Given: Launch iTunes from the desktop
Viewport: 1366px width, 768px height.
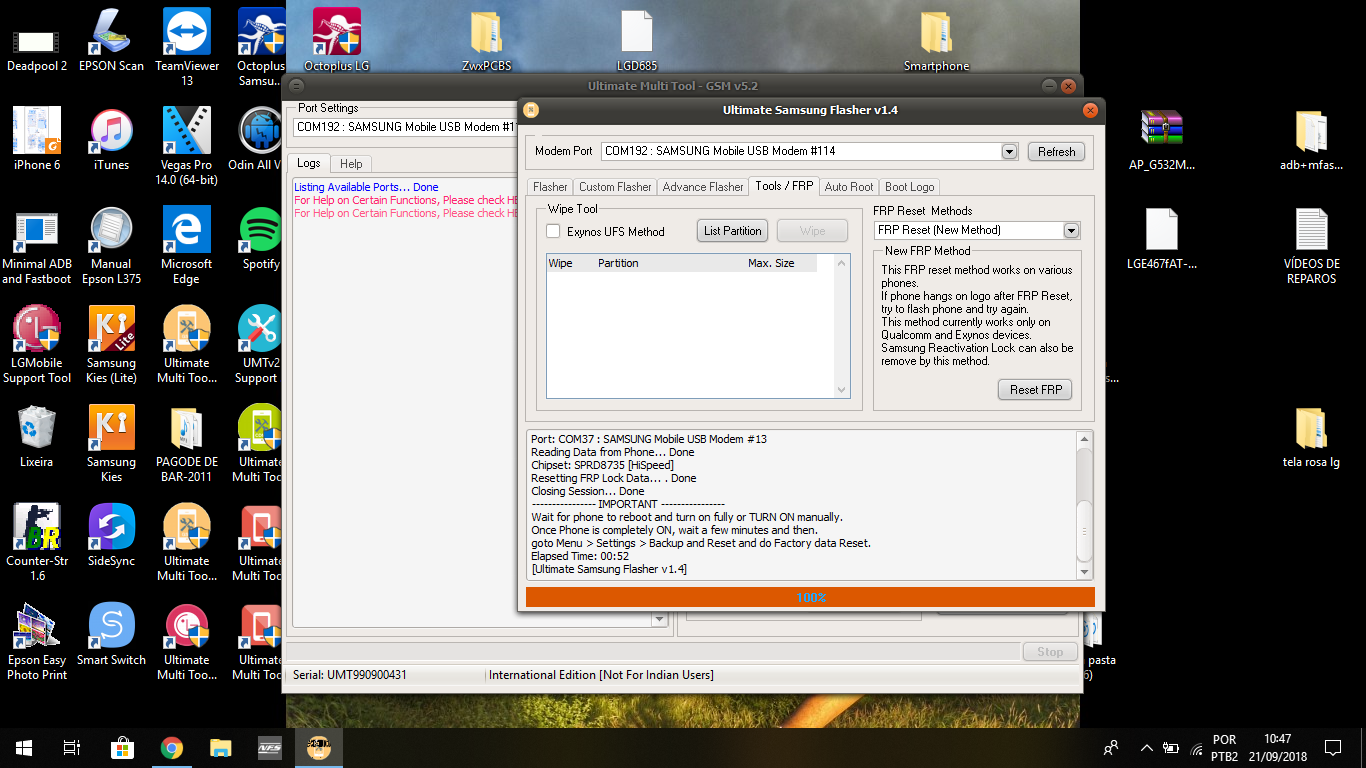Looking at the screenshot, I should tap(111, 140).
